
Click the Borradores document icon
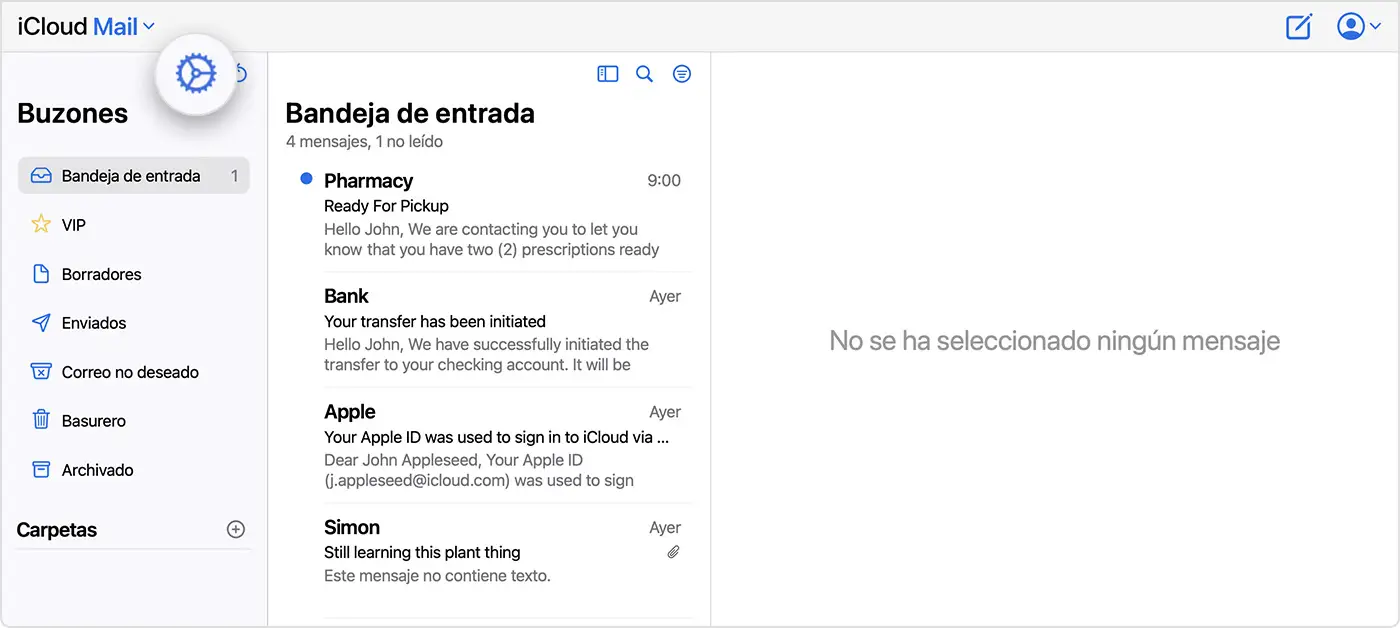point(41,274)
